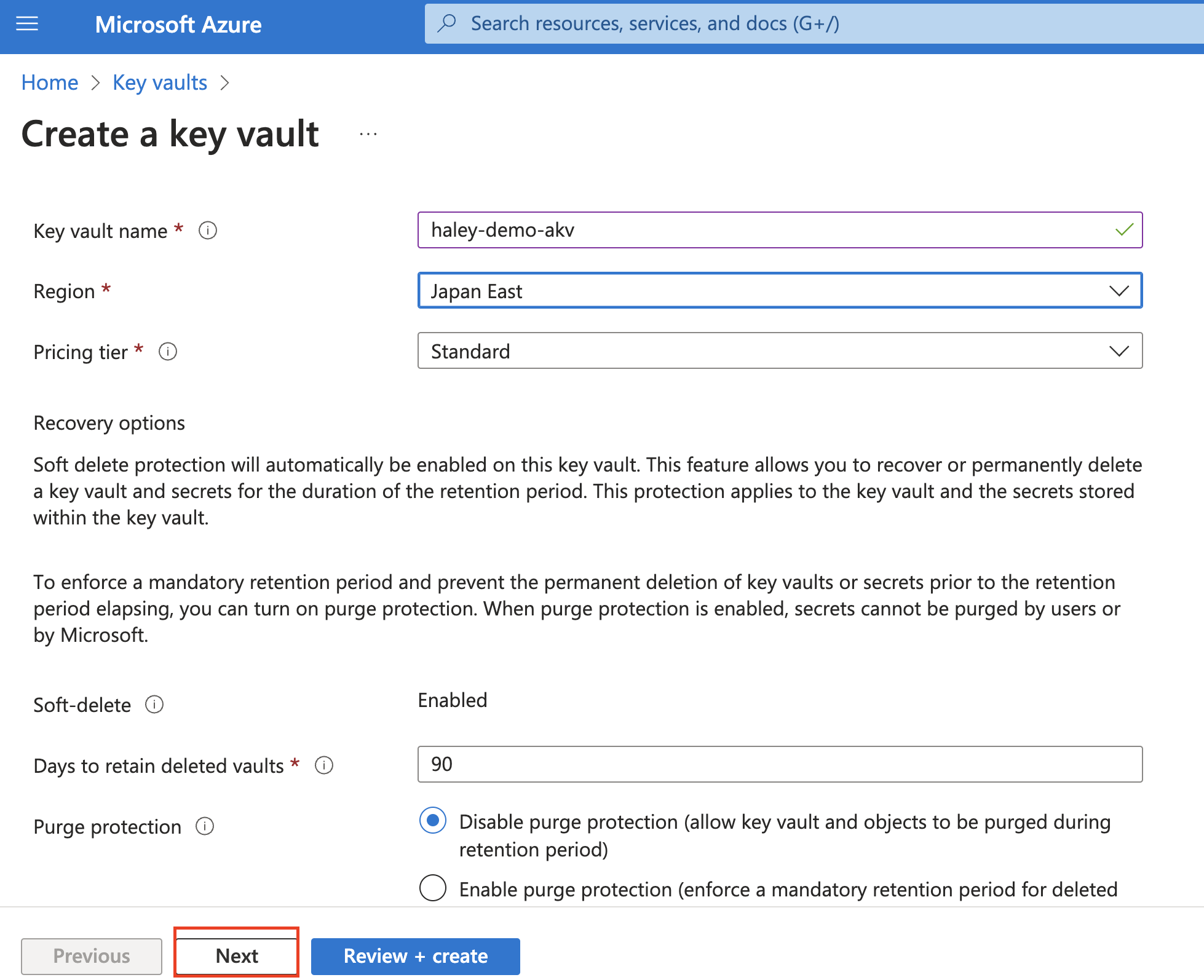1204x980 pixels.
Task: Open the Pricing tier dropdown
Action: (1119, 351)
